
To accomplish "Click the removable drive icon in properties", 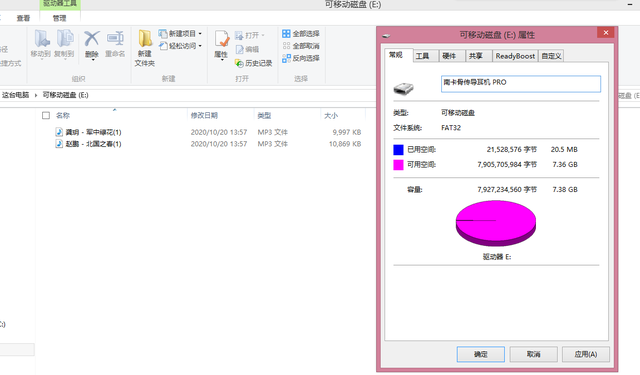I will pyautogui.click(x=403, y=88).
